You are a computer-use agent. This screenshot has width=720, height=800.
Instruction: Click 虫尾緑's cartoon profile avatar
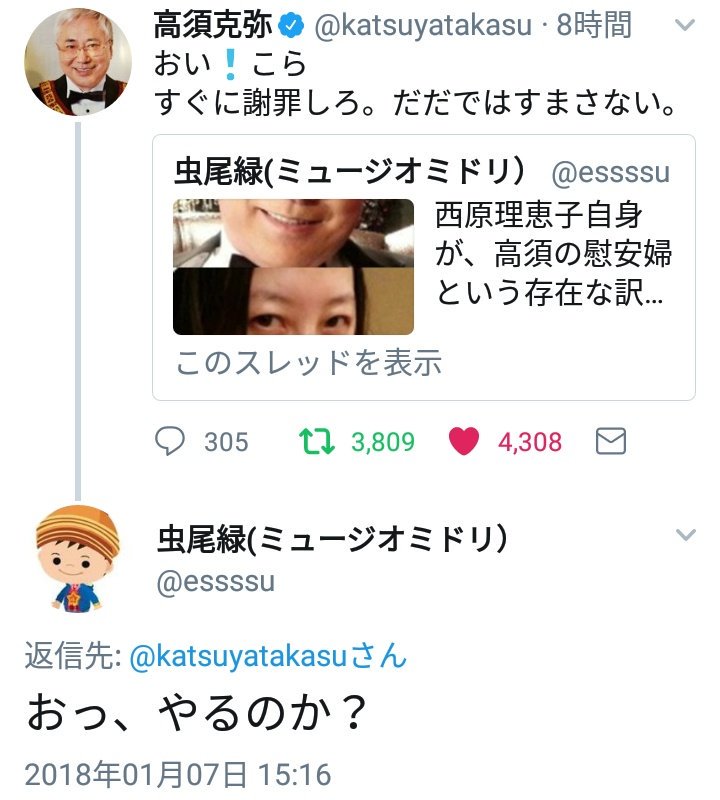coord(75,560)
